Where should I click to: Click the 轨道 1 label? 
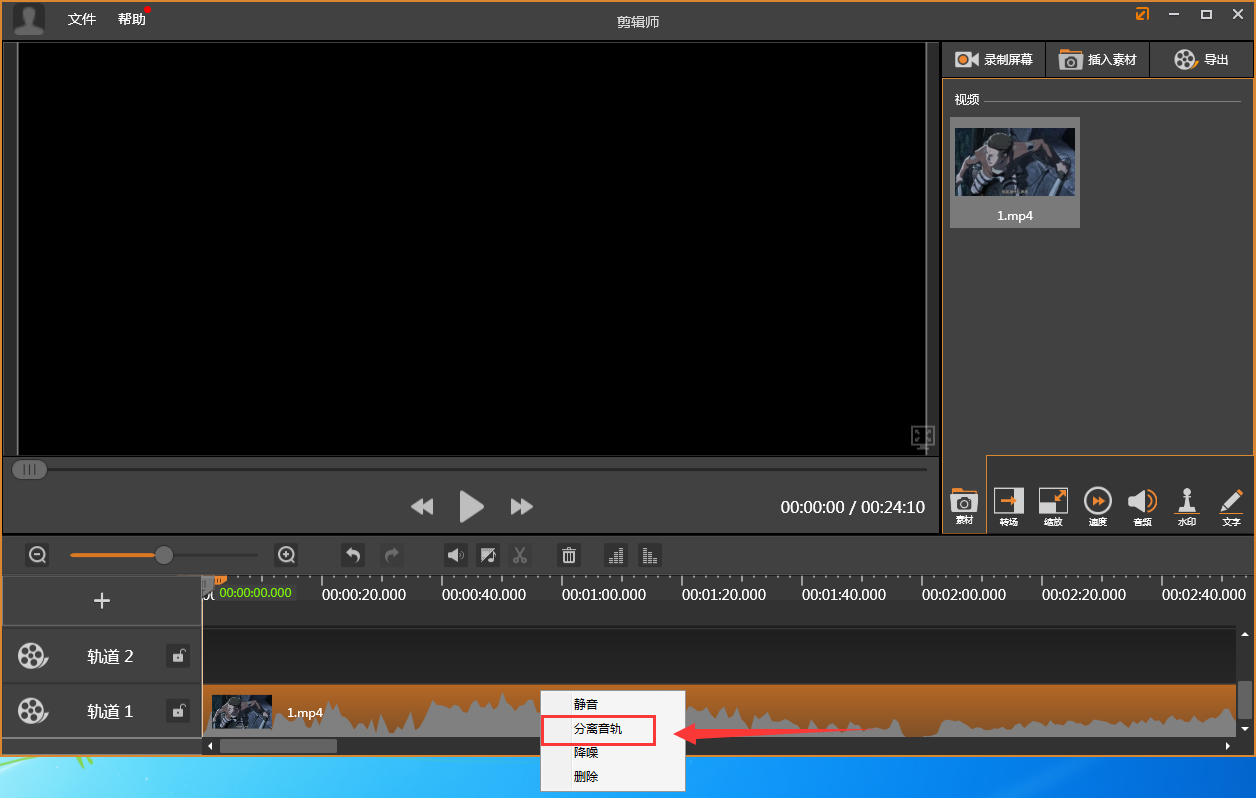click(110, 712)
